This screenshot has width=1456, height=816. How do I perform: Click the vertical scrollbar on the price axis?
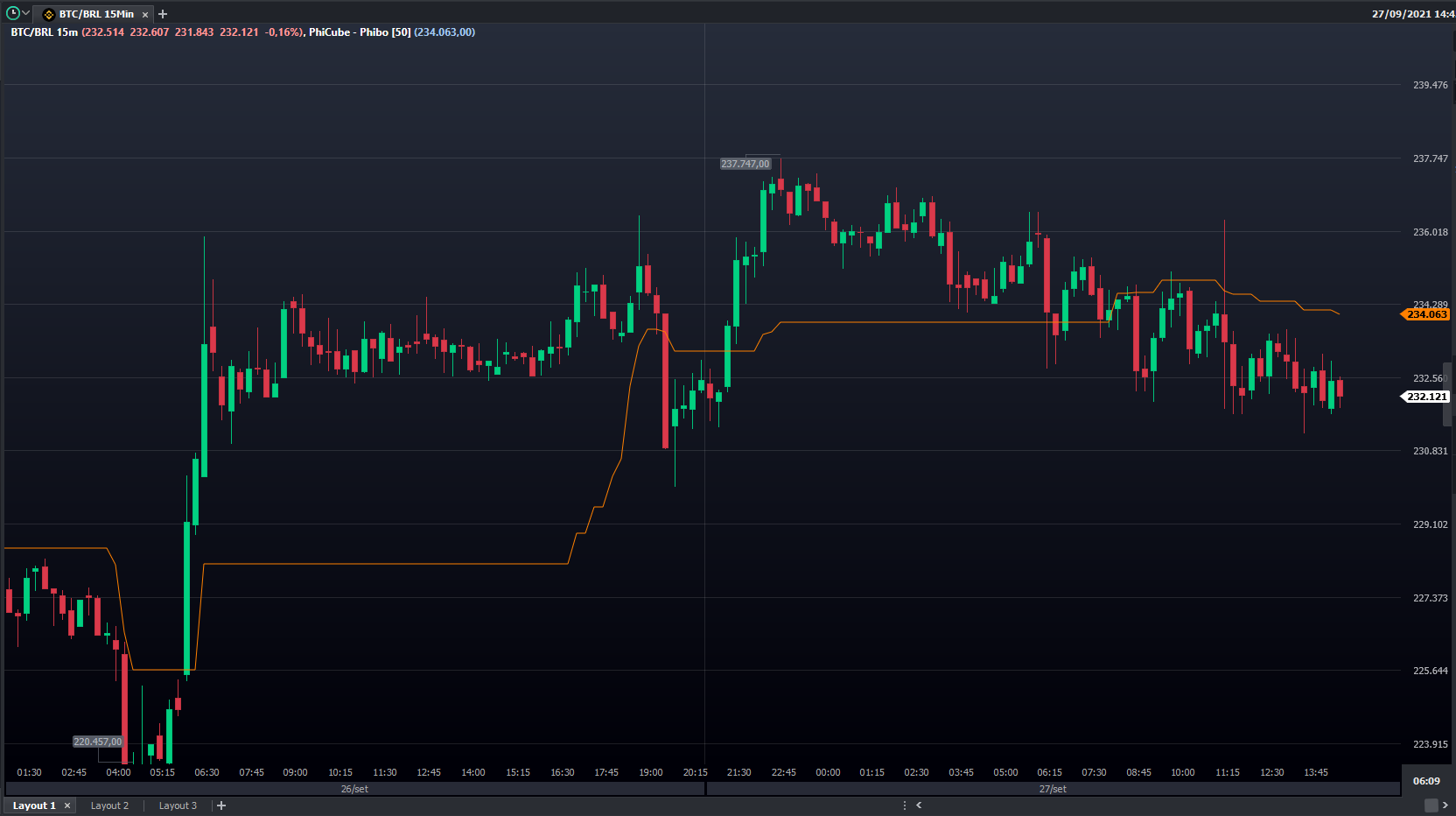click(x=1447, y=394)
